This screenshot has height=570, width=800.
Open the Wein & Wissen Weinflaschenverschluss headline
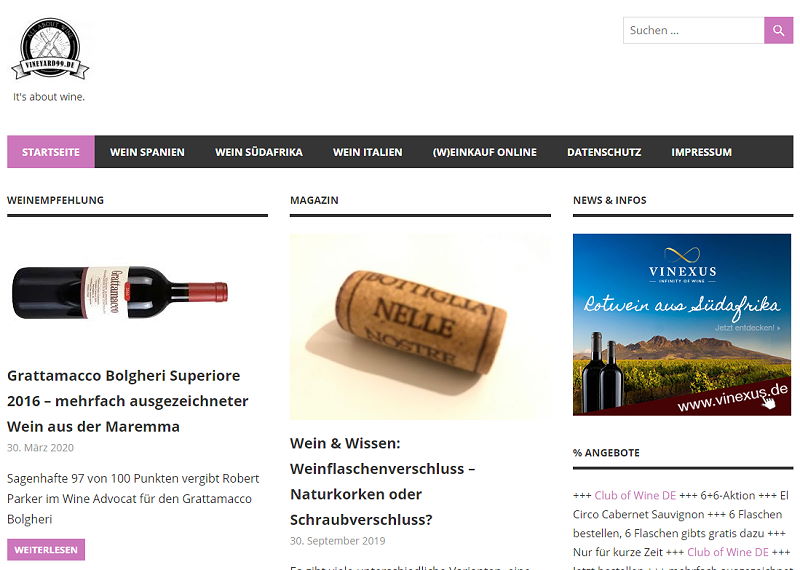point(383,481)
